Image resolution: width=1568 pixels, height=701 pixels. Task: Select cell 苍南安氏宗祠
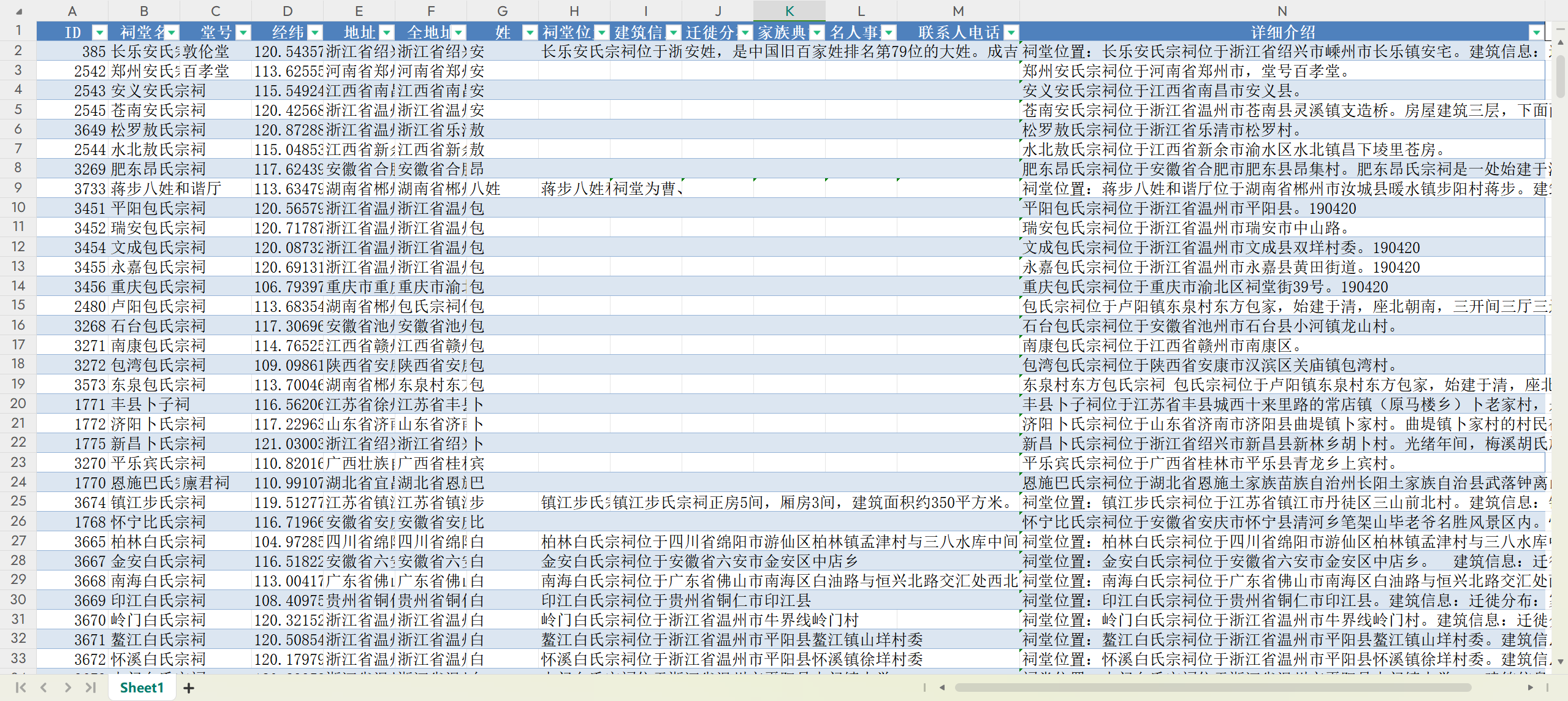point(144,110)
